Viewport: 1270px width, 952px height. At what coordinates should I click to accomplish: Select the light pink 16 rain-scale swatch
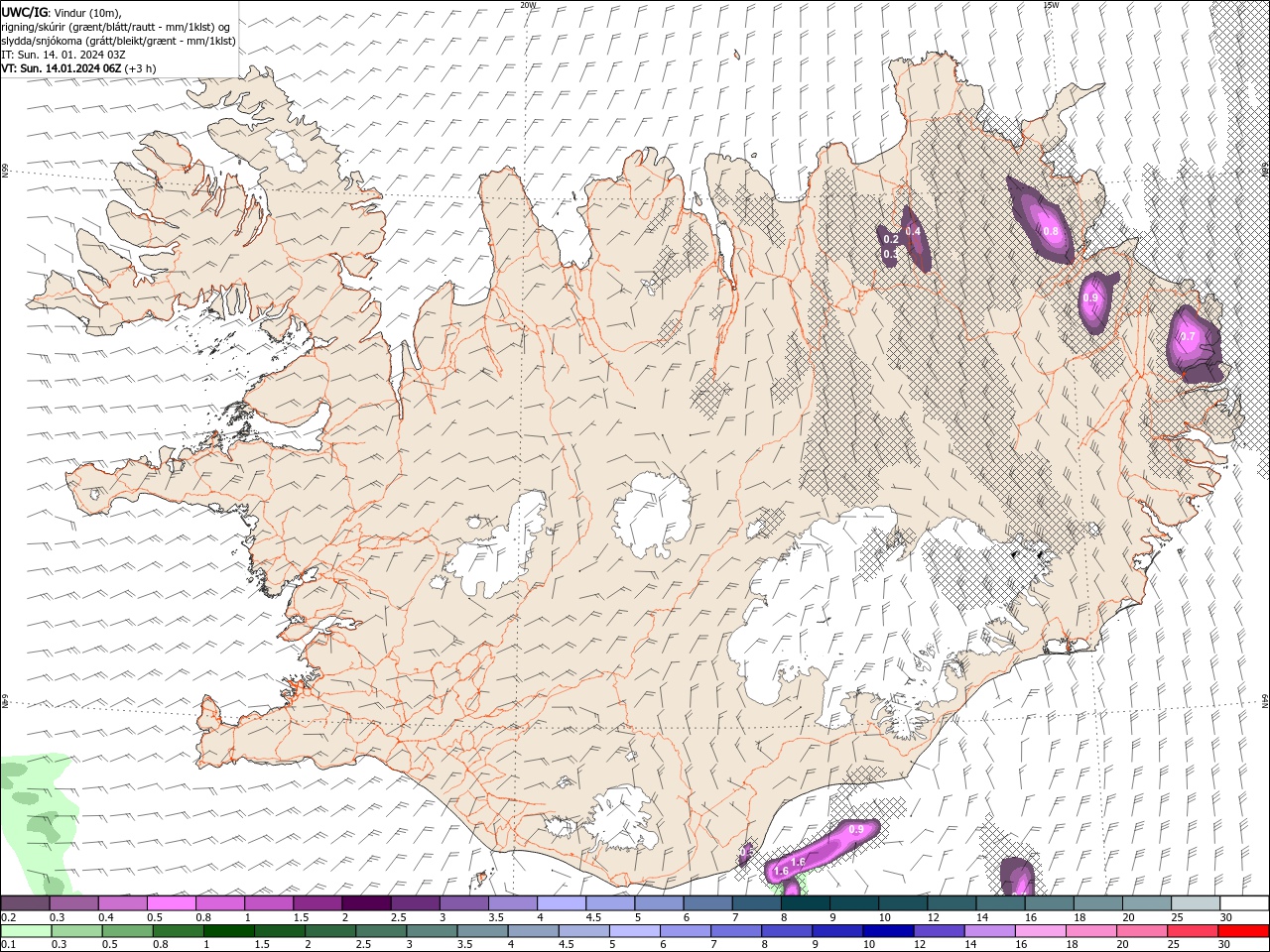pos(1041,931)
